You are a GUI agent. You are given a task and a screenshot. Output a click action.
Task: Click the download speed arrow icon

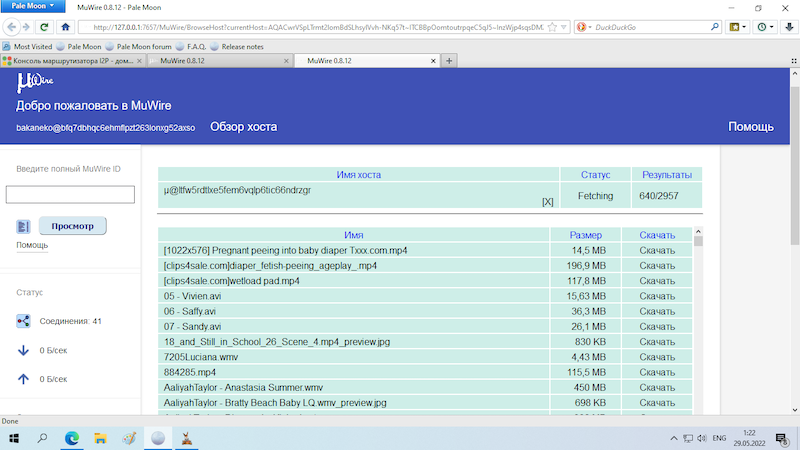(24, 350)
